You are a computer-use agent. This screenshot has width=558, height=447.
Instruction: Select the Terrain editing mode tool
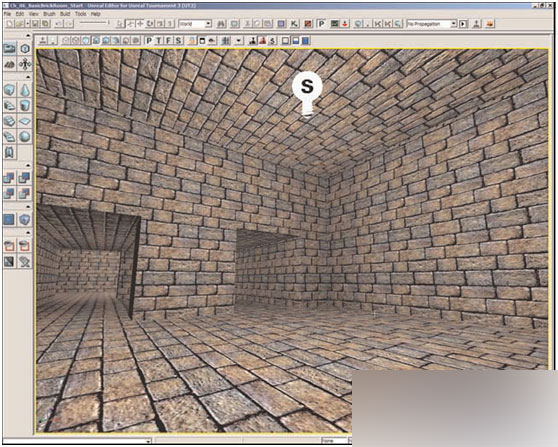click(x=10, y=64)
